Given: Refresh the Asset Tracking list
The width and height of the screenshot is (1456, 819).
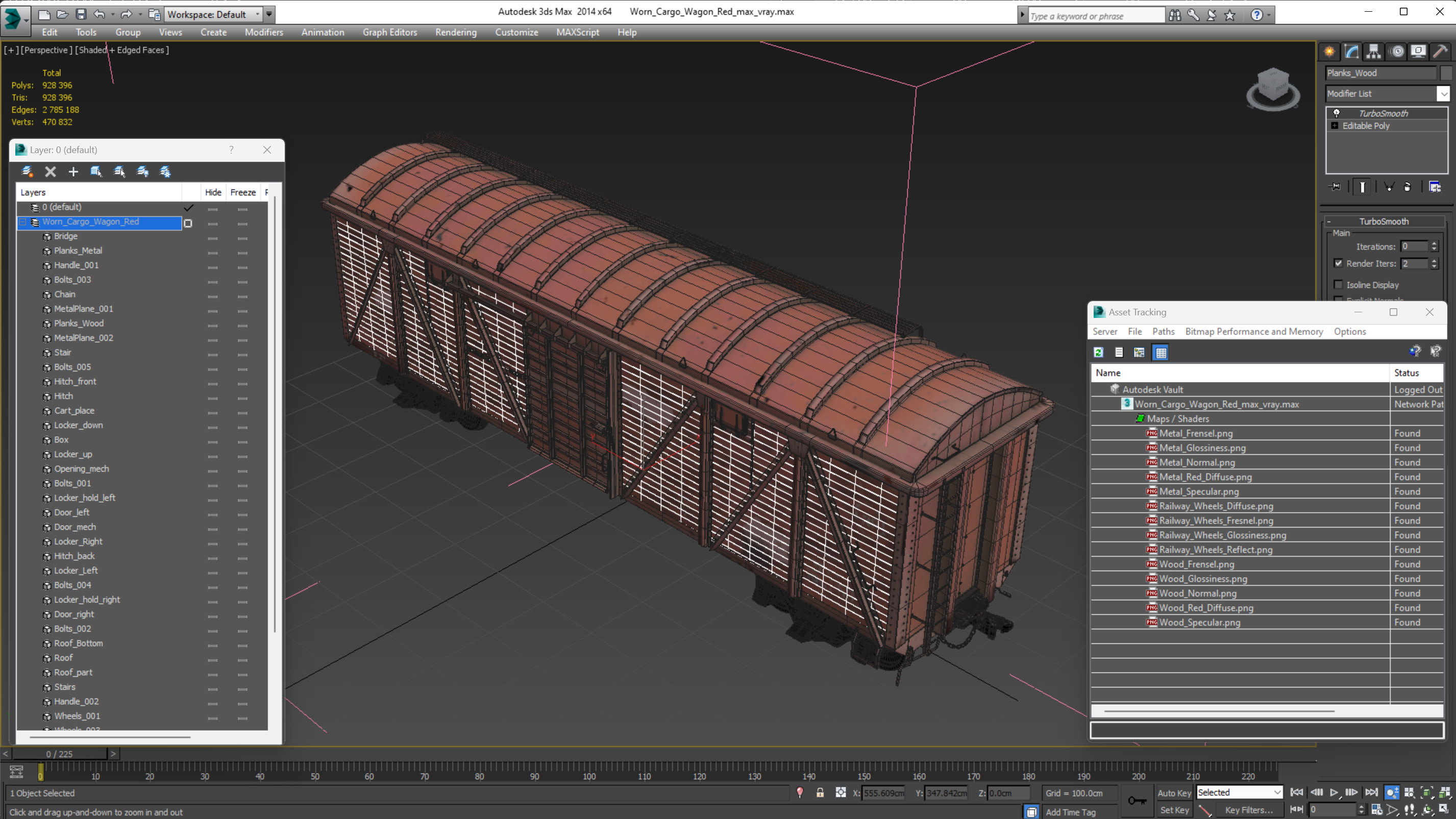Looking at the screenshot, I should tap(1098, 352).
